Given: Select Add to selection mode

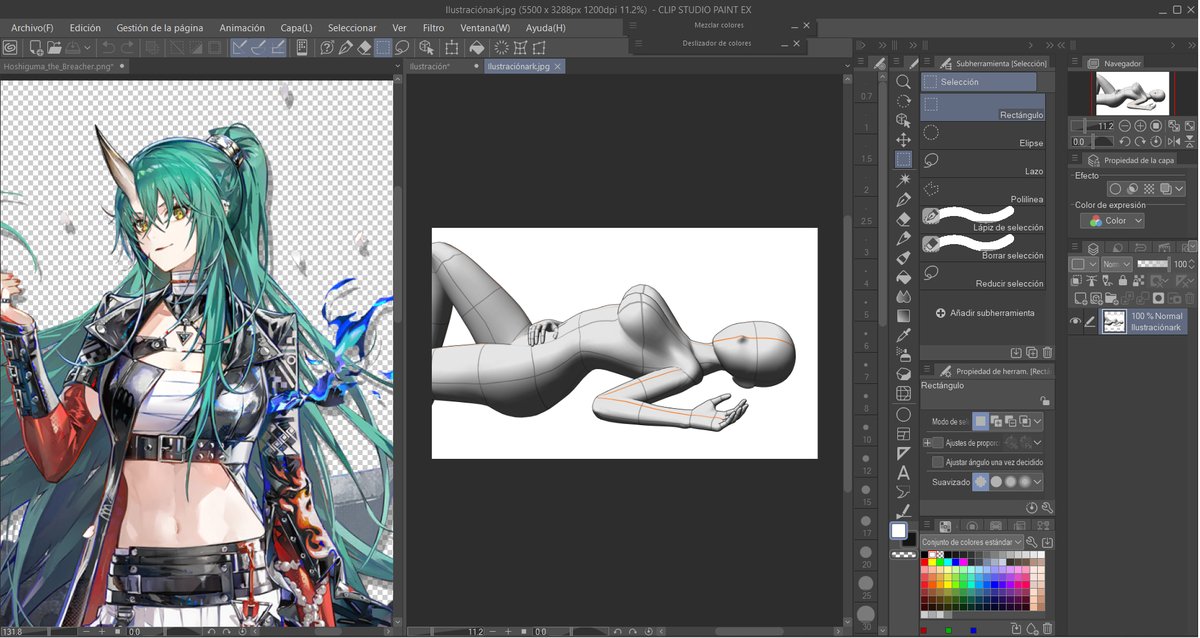Looking at the screenshot, I should point(996,421).
